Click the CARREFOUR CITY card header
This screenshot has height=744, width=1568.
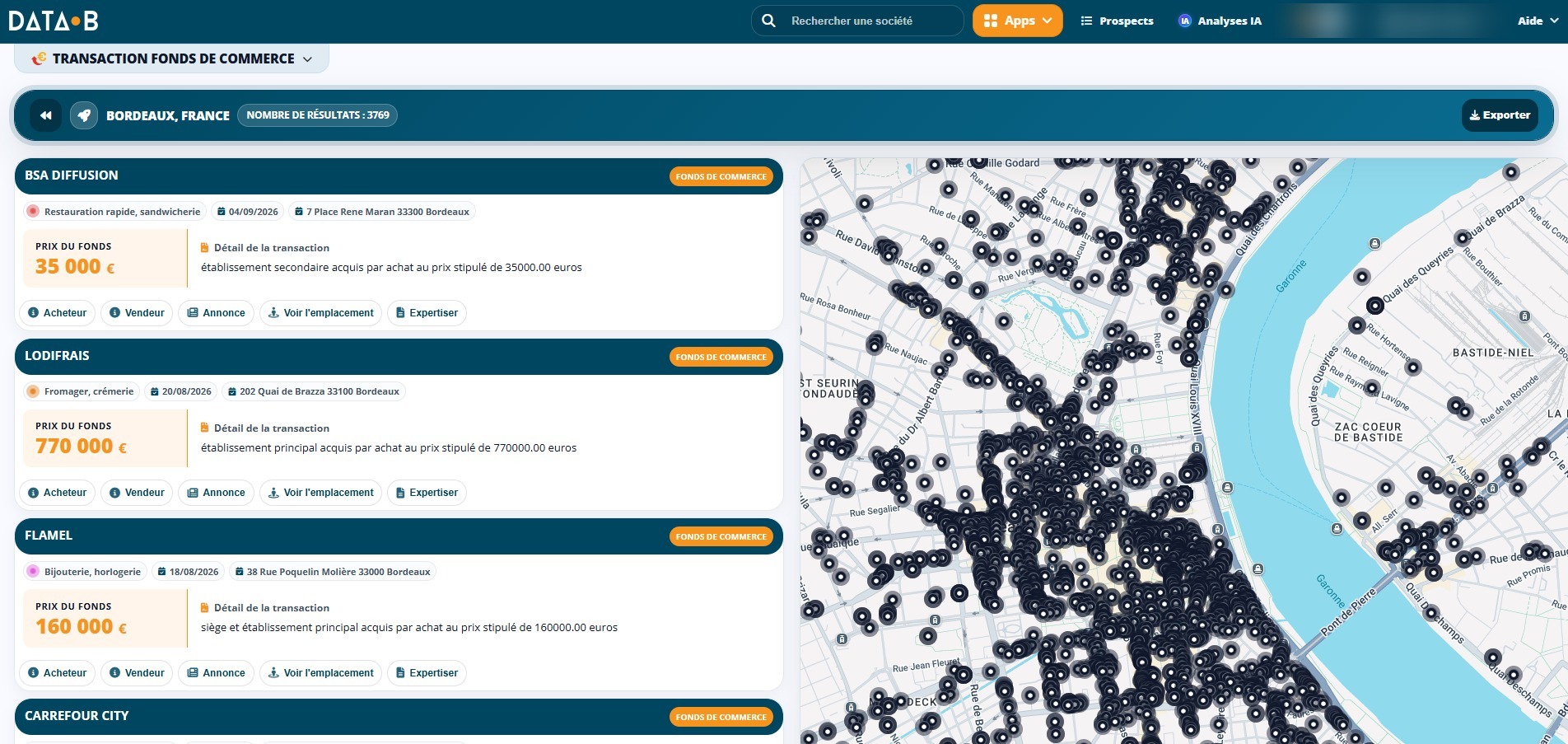tap(399, 717)
